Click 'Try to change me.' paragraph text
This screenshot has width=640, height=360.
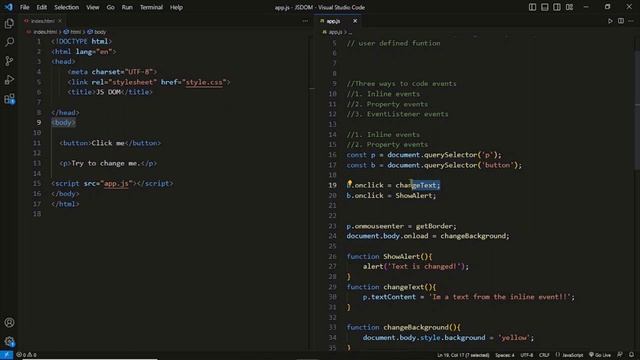(105, 163)
